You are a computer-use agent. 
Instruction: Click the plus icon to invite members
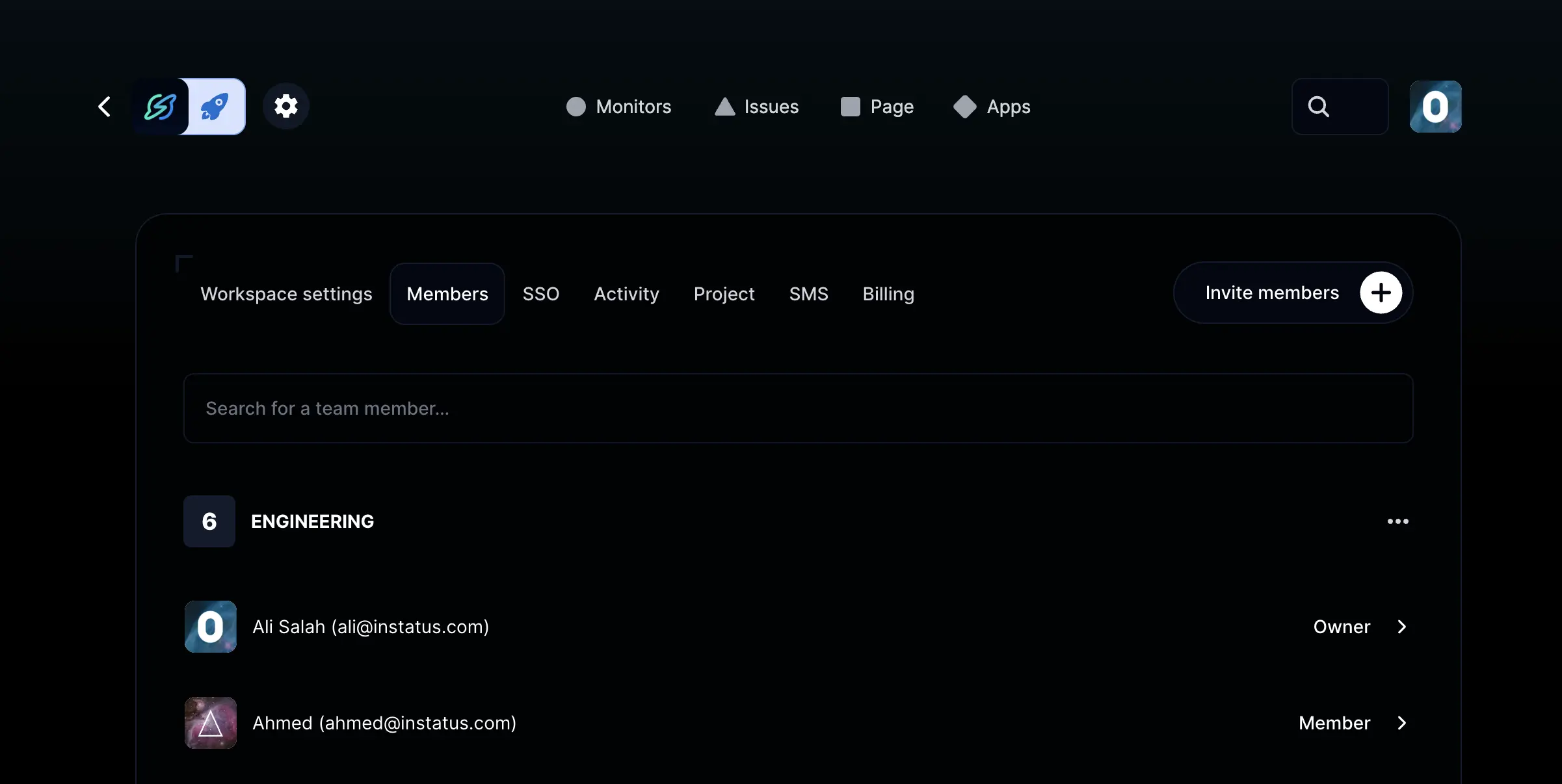click(1381, 293)
